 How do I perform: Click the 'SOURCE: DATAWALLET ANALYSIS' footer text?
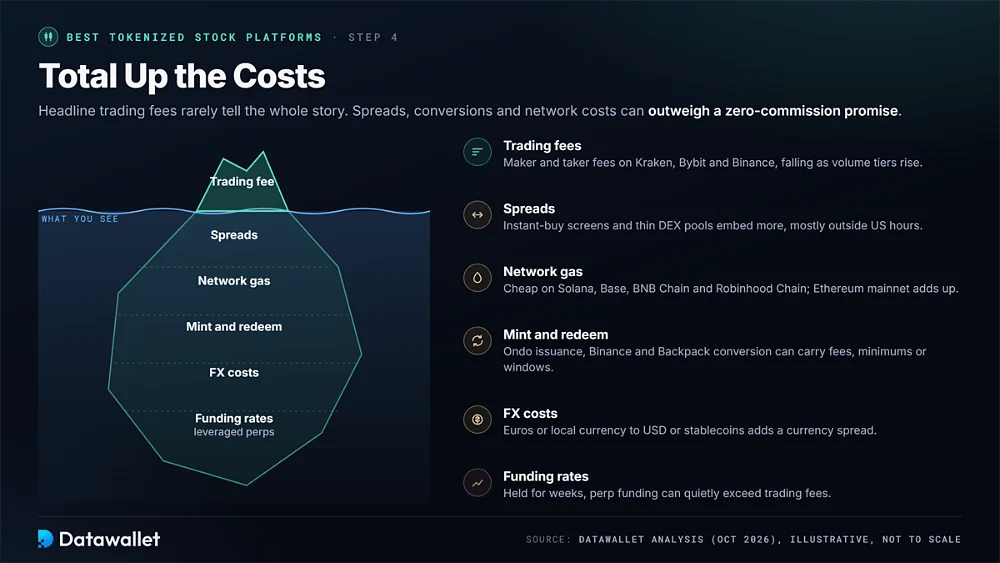(744, 539)
